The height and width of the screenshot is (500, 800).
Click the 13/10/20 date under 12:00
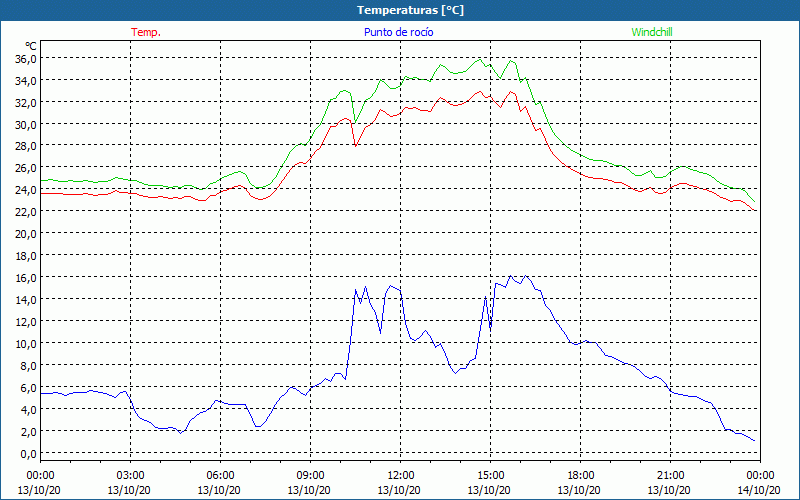(x=399, y=490)
